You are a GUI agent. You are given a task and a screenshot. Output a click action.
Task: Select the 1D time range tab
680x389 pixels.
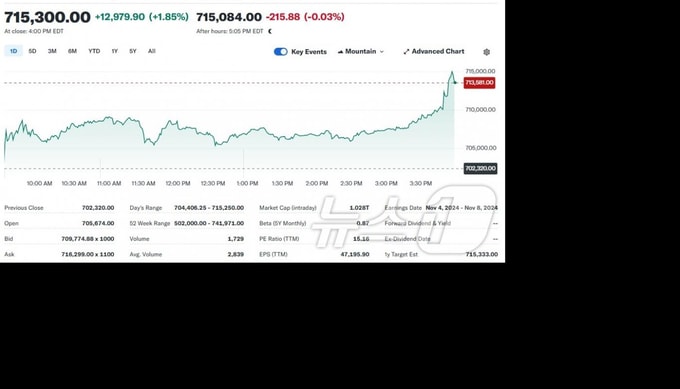coord(13,51)
